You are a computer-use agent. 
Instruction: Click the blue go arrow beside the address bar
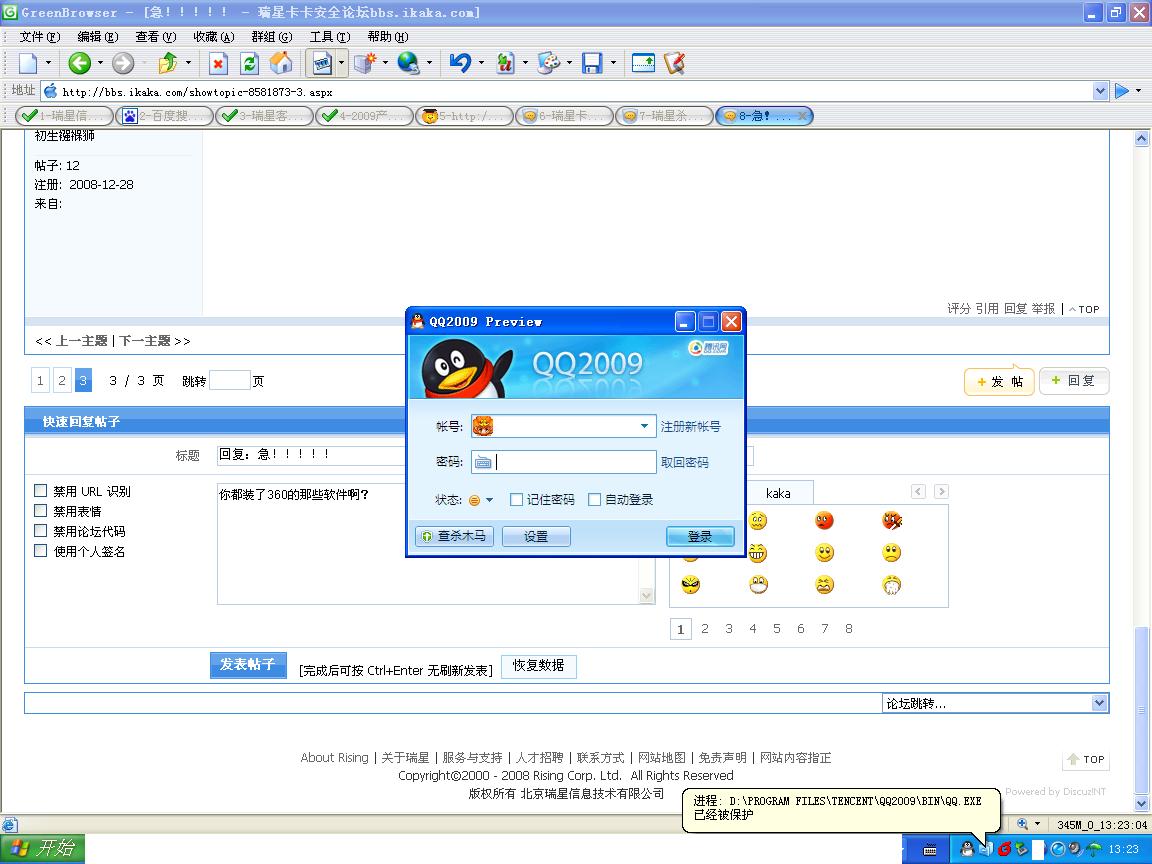click(1122, 91)
